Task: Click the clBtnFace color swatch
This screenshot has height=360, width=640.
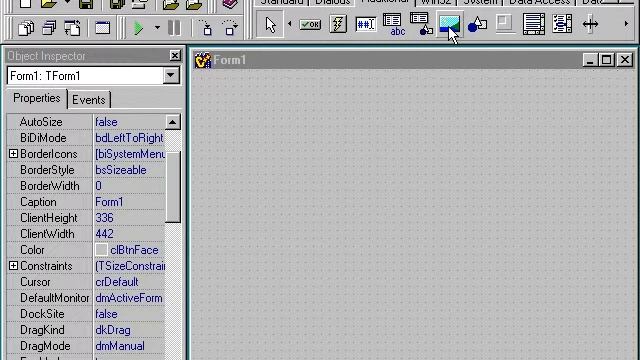Action: click(101, 250)
